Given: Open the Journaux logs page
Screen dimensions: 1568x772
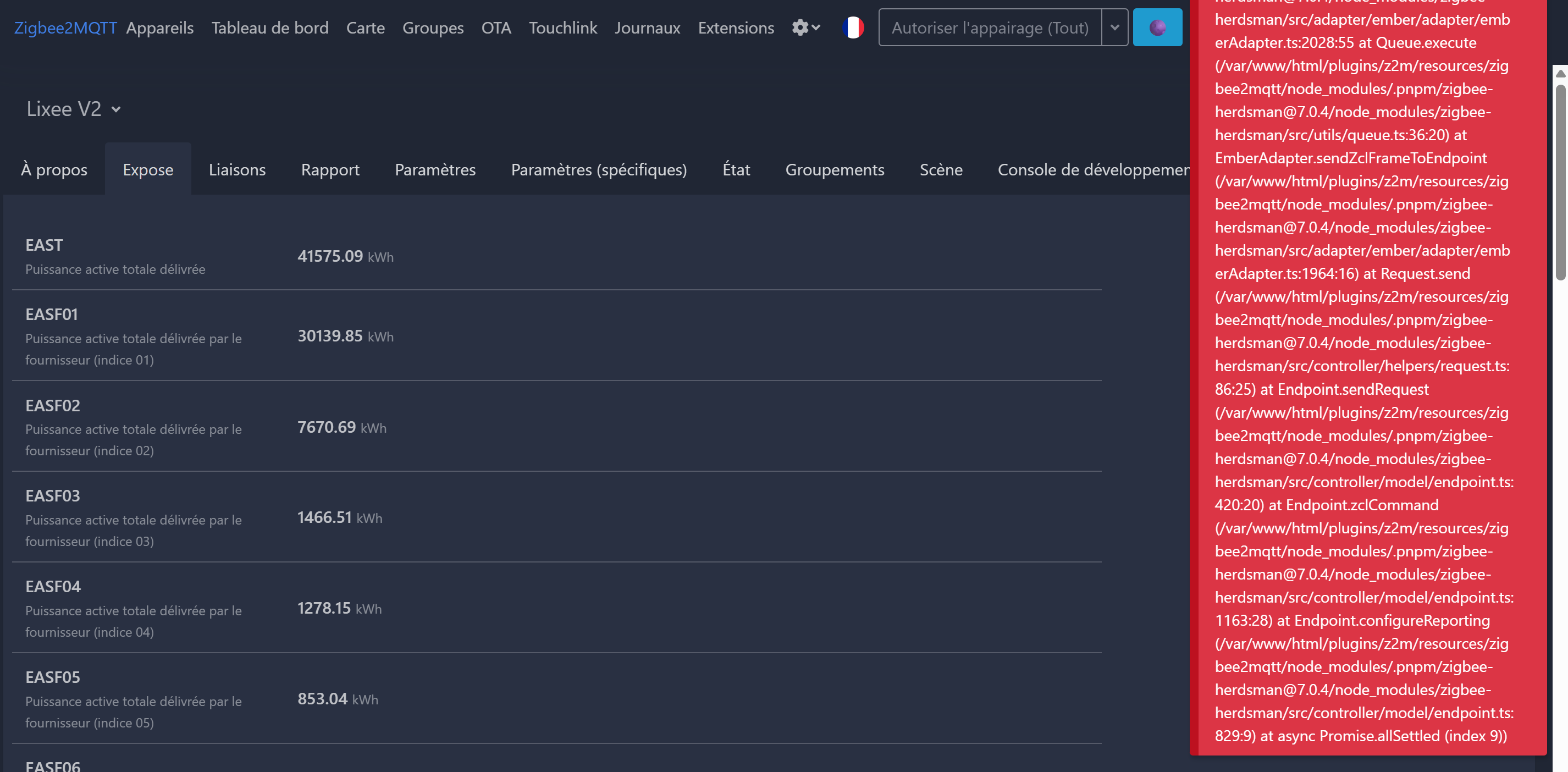Looking at the screenshot, I should pos(647,27).
